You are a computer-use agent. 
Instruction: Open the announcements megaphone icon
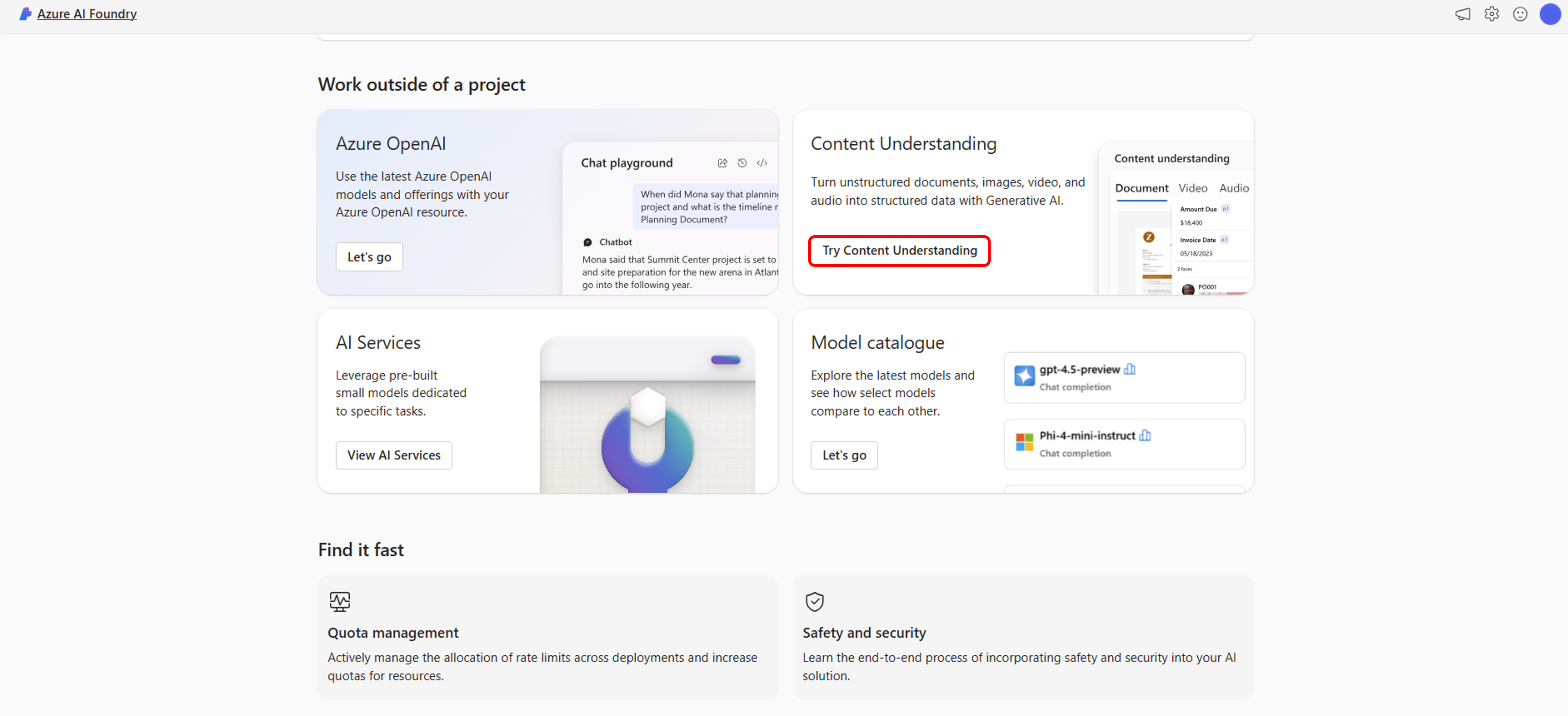tap(1462, 14)
